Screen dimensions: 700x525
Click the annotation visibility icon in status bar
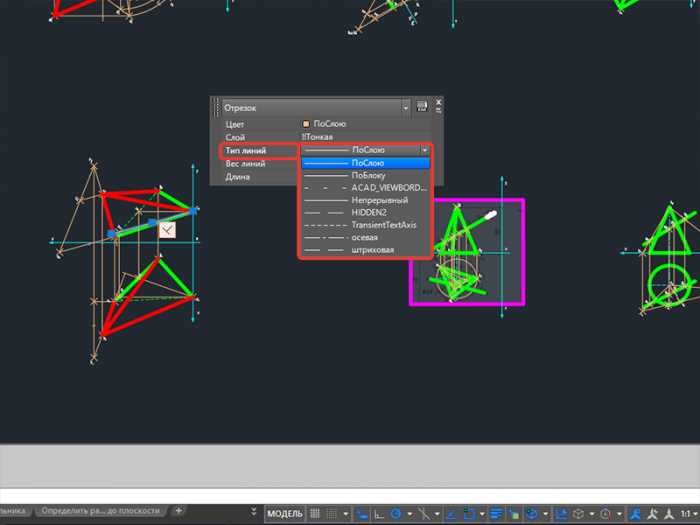[632, 513]
